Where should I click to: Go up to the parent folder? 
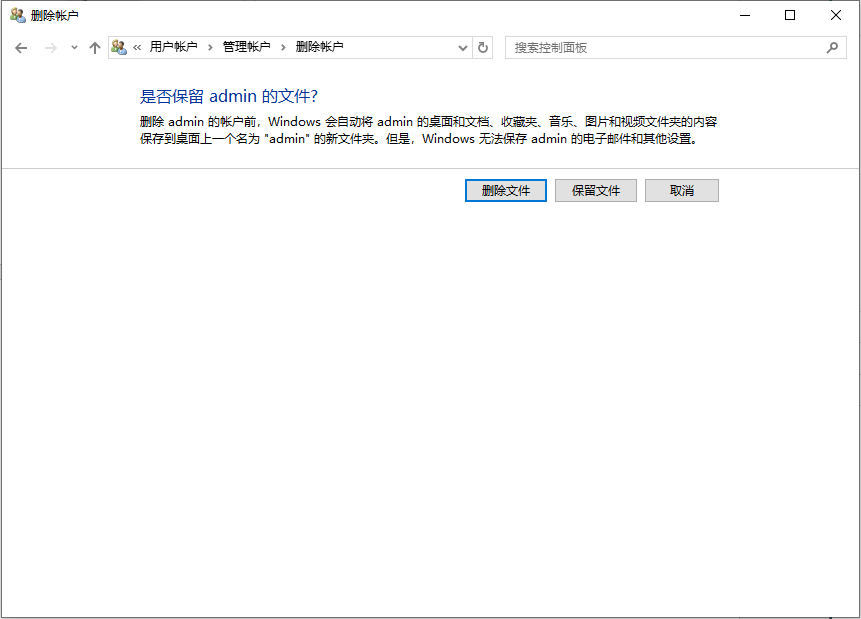click(x=95, y=47)
